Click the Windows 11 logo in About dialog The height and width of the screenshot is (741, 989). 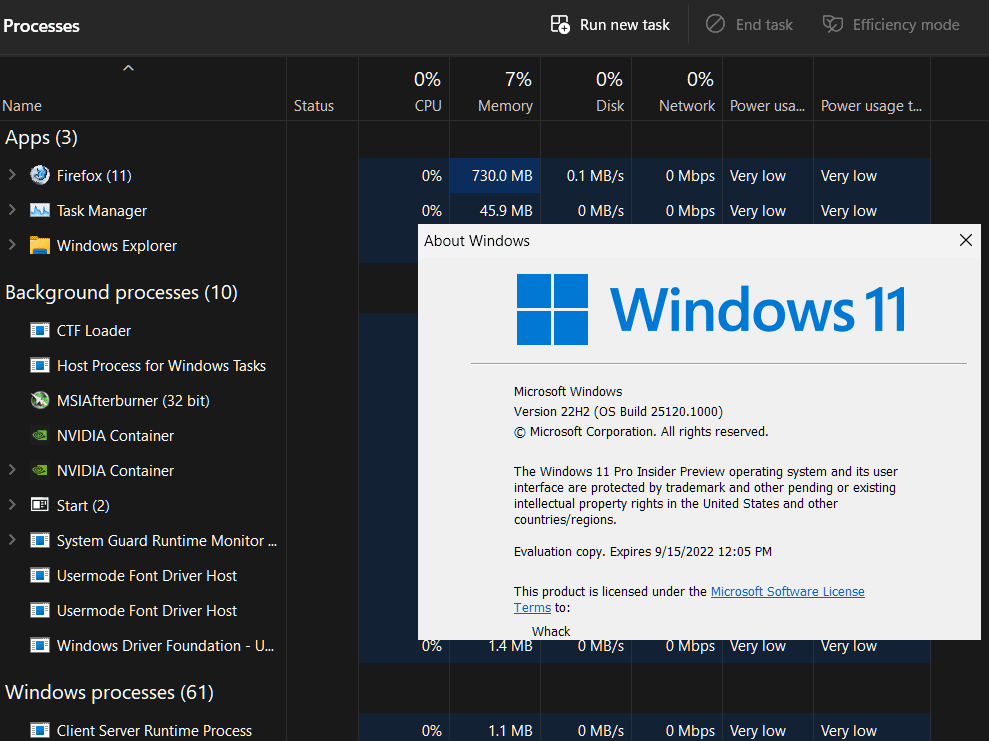tap(552, 309)
